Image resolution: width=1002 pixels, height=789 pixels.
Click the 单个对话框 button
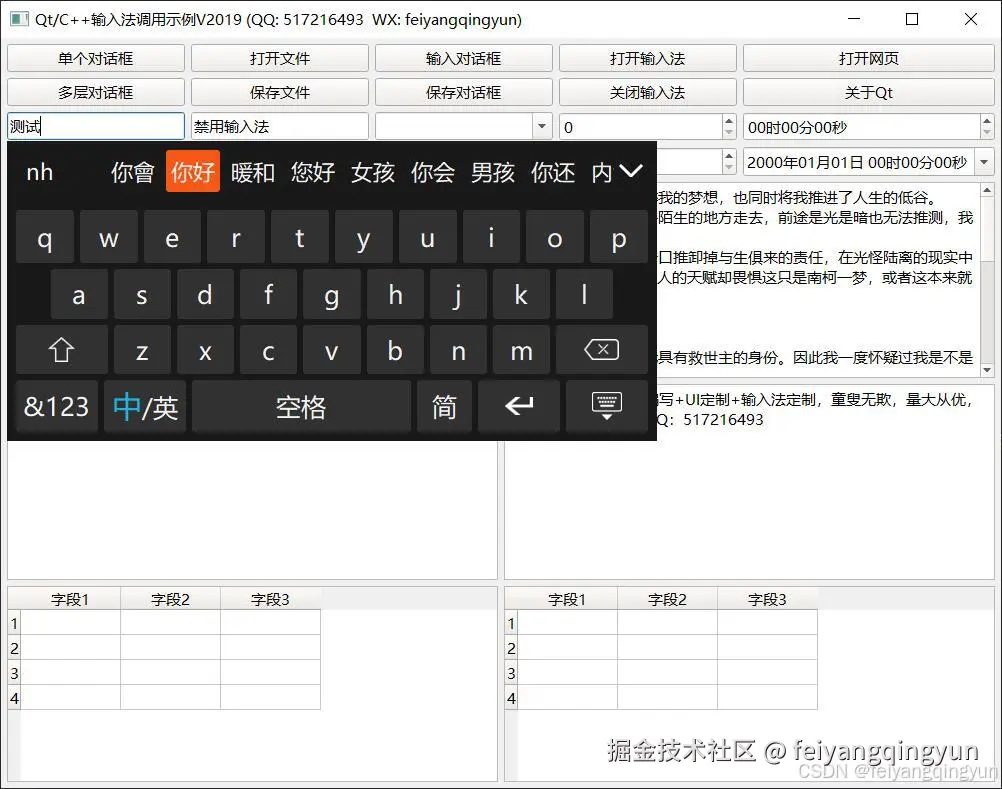point(96,58)
